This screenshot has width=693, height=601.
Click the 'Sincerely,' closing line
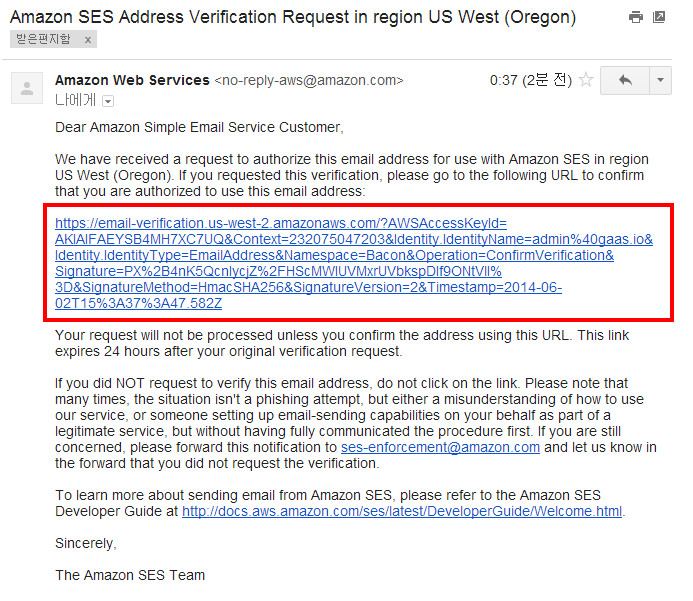[86, 543]
